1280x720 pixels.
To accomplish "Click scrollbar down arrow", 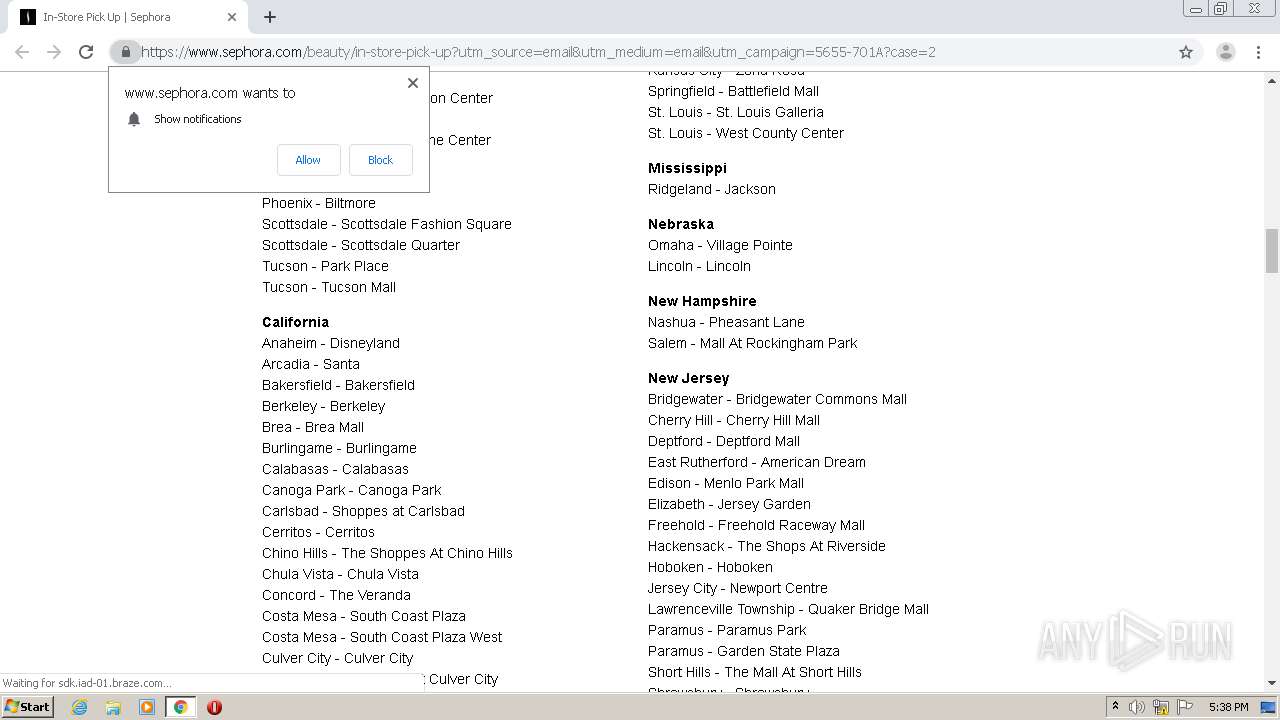I will point(1272,683).
